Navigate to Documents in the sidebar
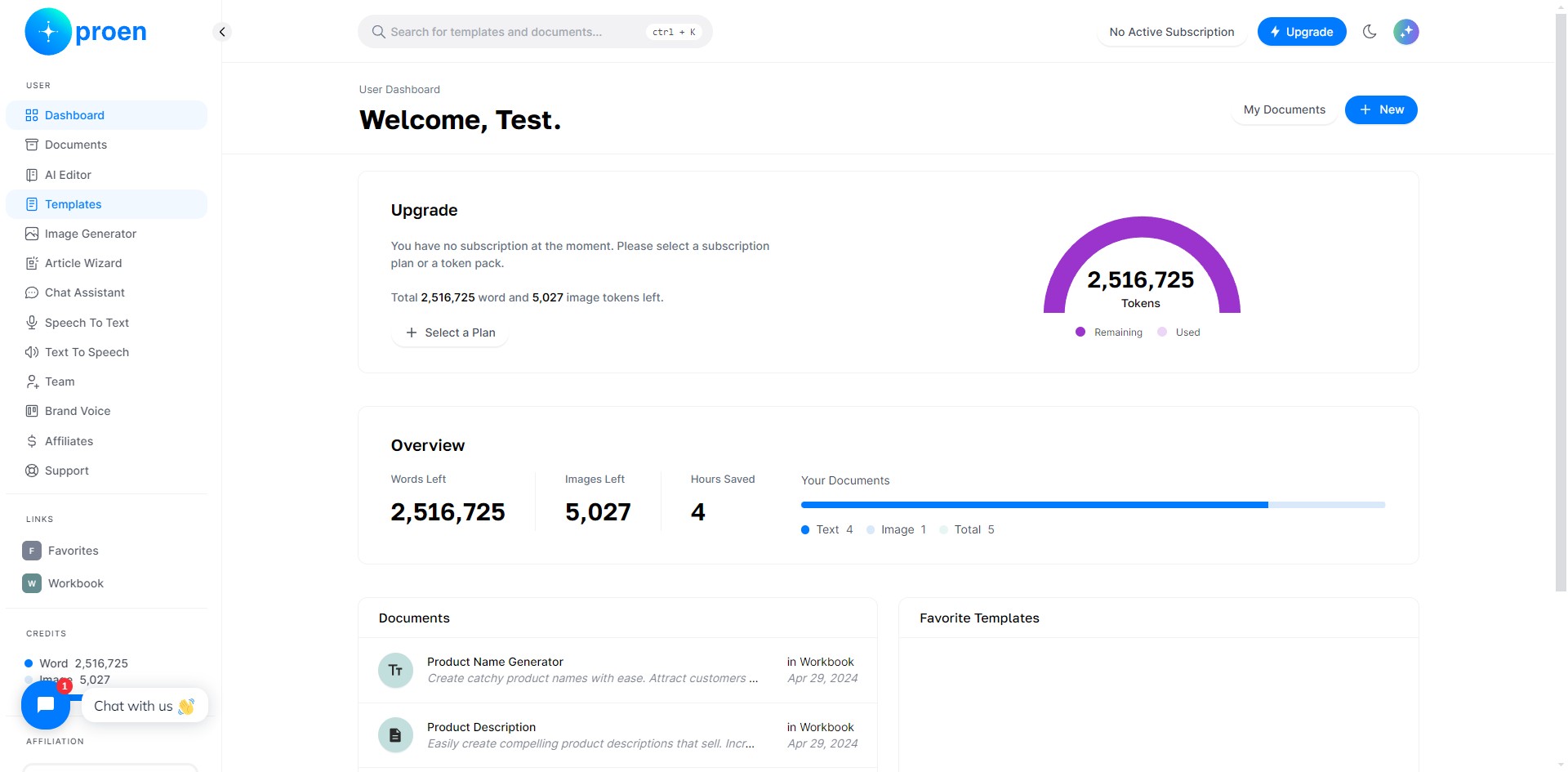The width and height of the screenshot is (1568, 772). pyautogui.click(x=75, y=145)
